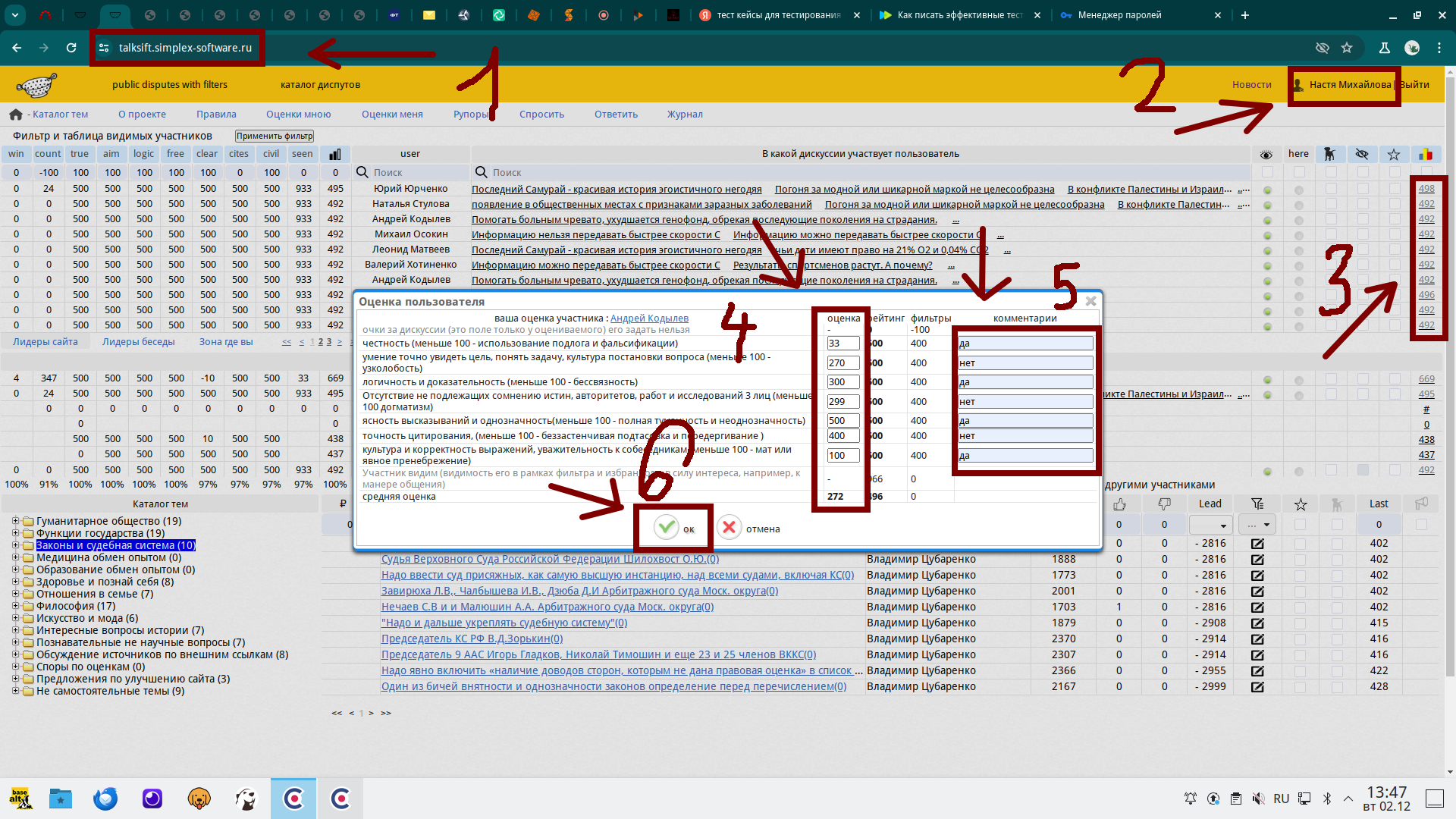The image size is (1456, 819).
Task: Switch to the Журнал menu item
Action: 684,115
